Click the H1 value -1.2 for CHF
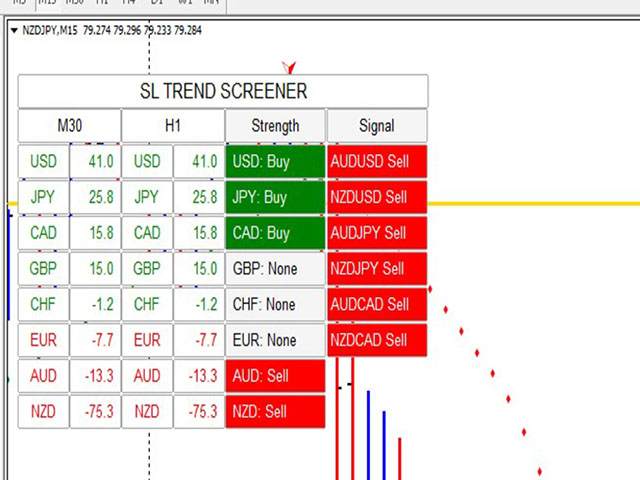 [199, 304]
